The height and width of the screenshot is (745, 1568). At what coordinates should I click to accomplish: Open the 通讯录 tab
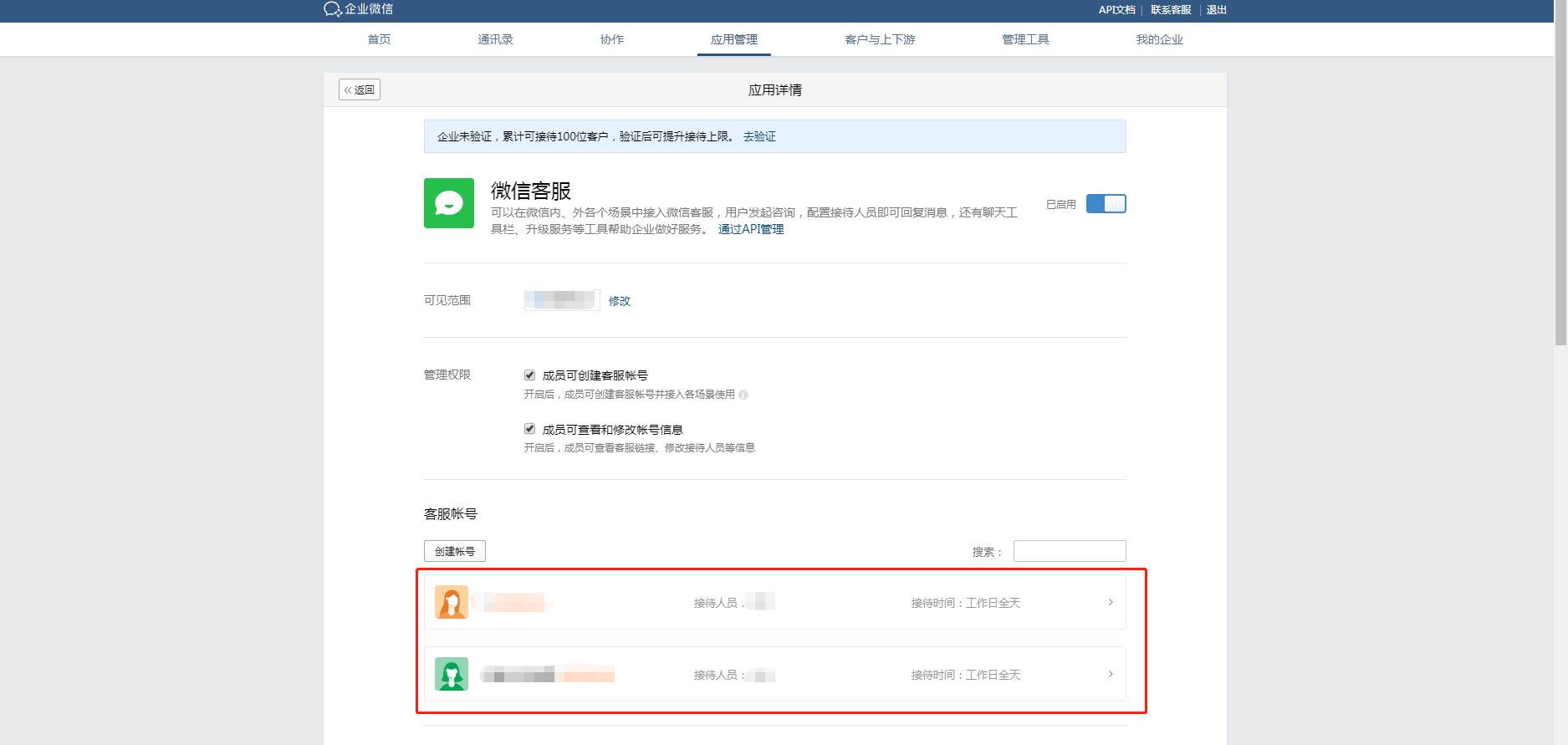[x=495, y=39]
